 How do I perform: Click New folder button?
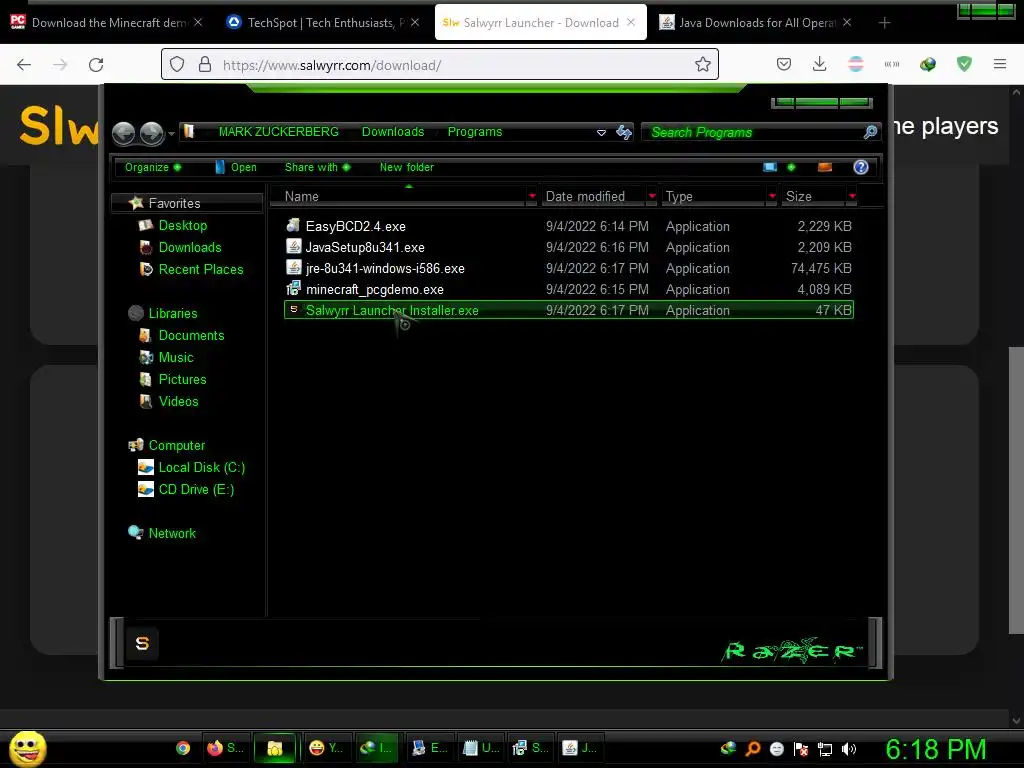click(407, 167)
